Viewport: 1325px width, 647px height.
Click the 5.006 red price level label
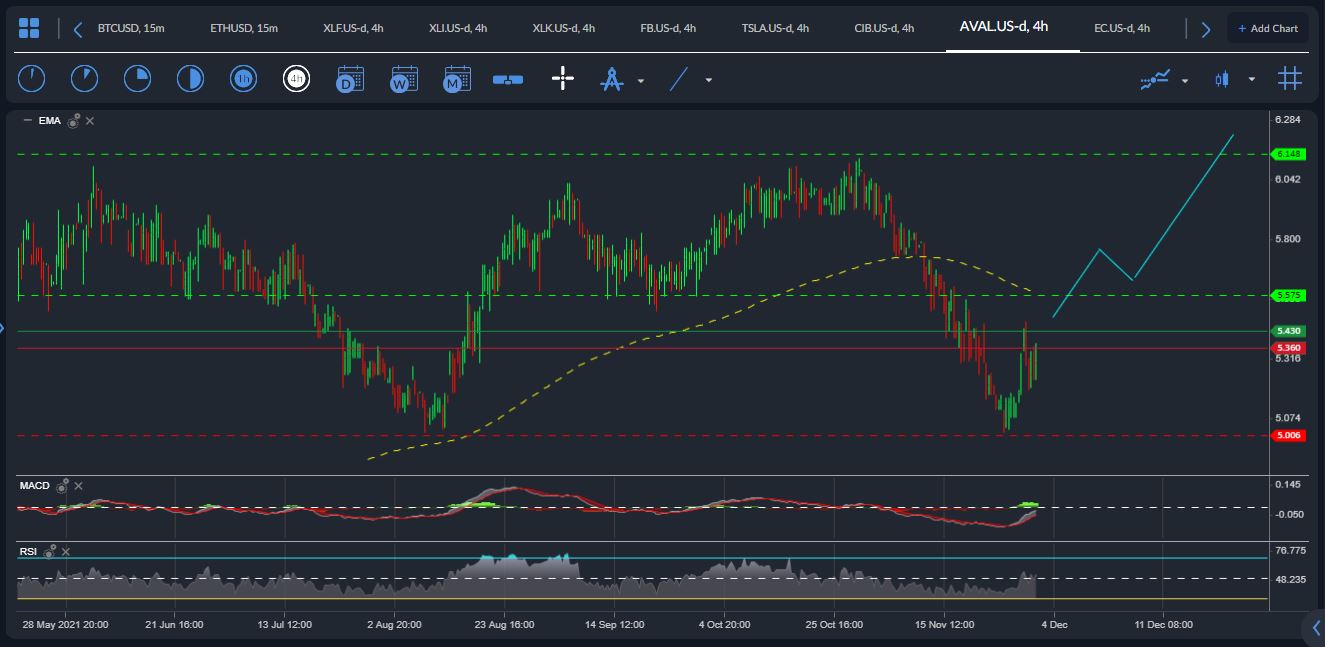[1288, 436]
